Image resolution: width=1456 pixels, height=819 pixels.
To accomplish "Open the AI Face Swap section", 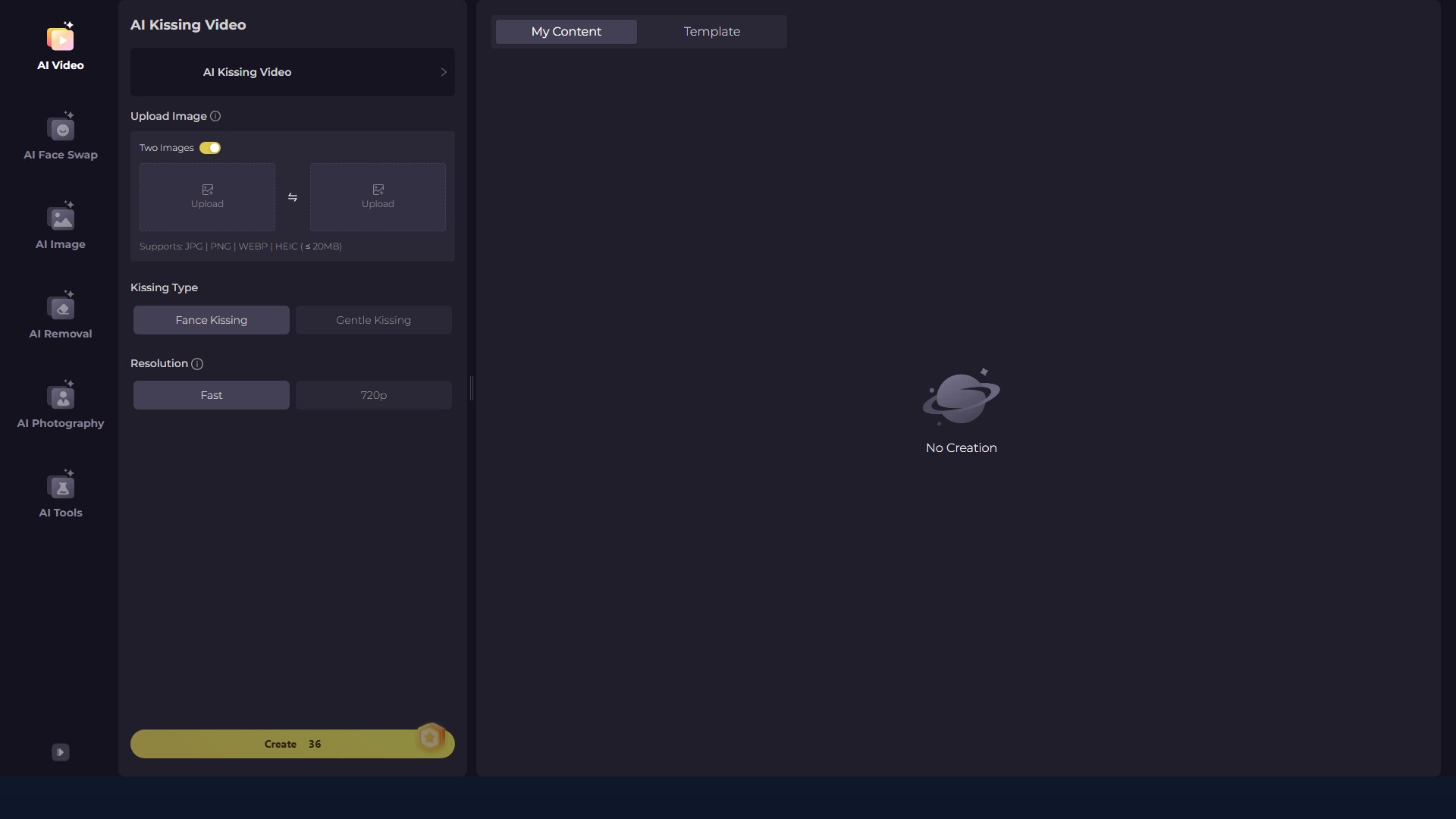I will coord(61,136).
